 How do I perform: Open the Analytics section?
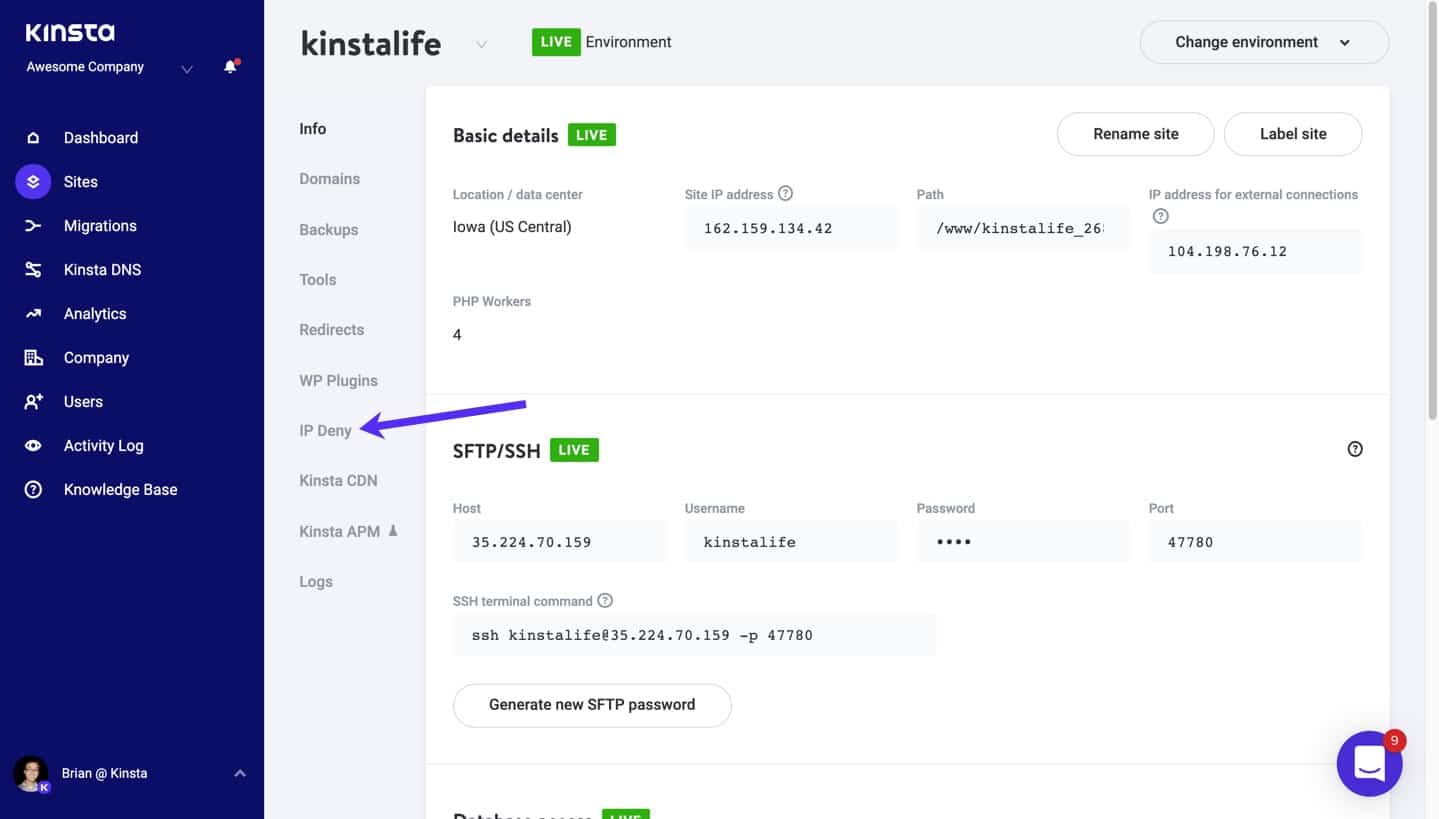click(x=96, y=313)
